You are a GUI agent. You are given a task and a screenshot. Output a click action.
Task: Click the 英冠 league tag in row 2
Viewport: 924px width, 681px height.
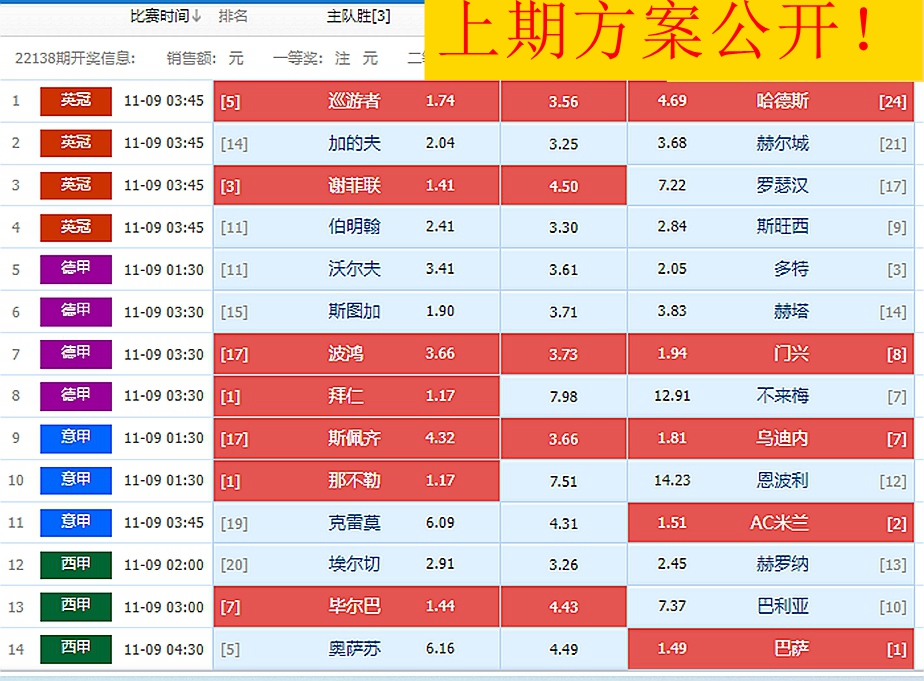point(75,143)
